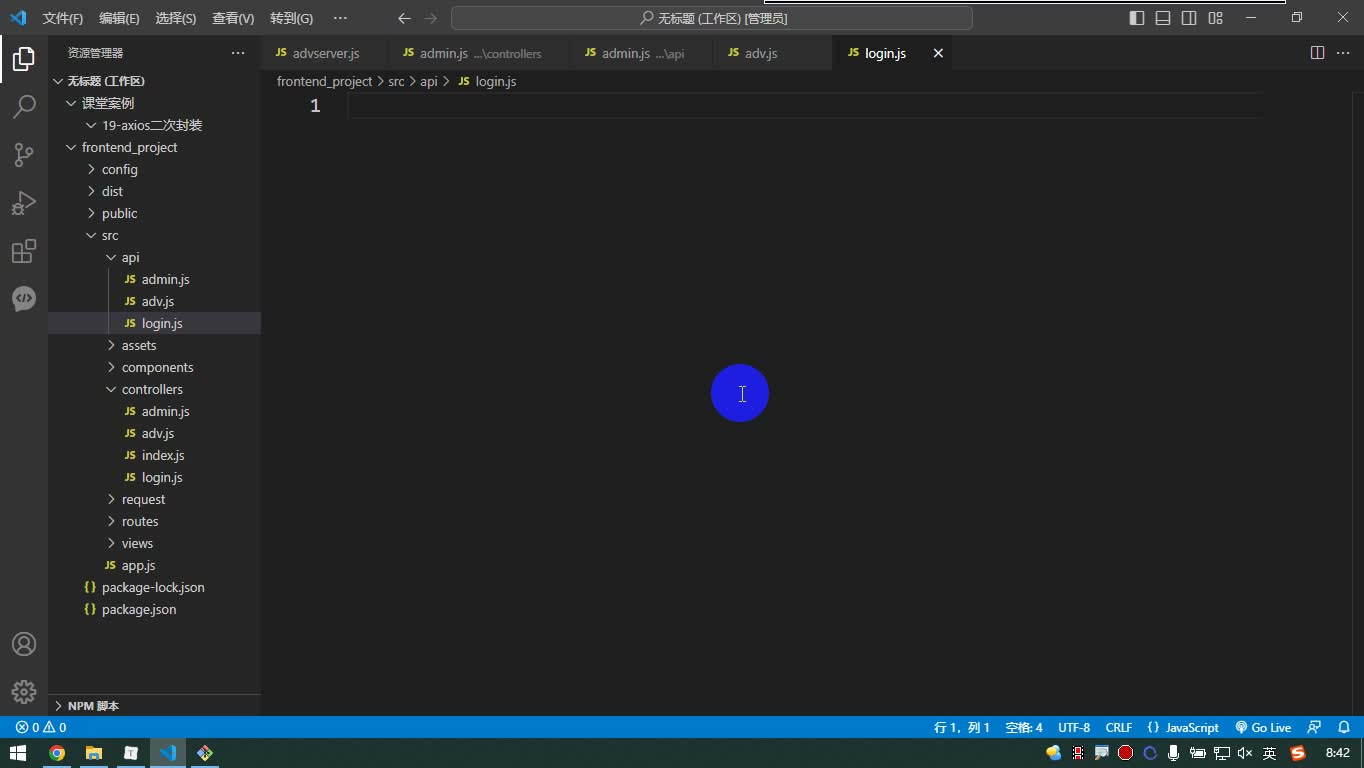This screenshot has width=1364, height=768.
Task: Open Source Control view
Action: (x=24, y=154)
